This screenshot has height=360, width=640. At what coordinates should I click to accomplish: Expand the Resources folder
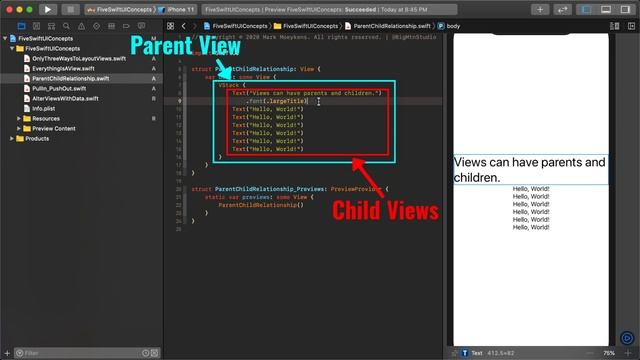coord(19,118)
